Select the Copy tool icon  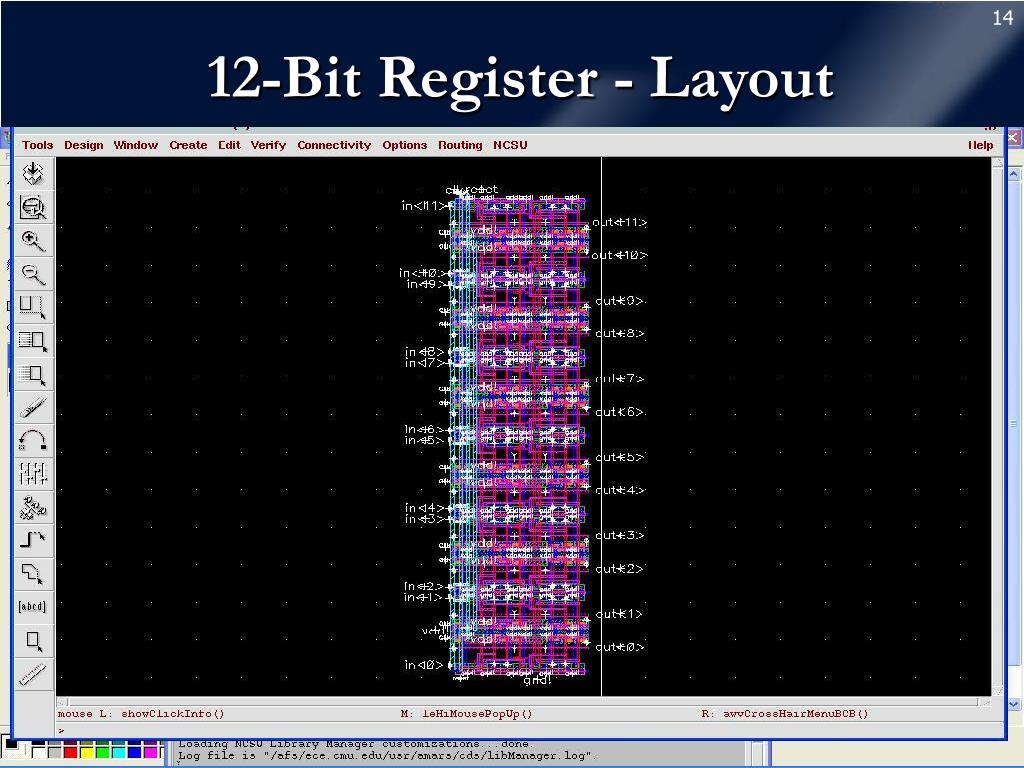click(34, 341)
